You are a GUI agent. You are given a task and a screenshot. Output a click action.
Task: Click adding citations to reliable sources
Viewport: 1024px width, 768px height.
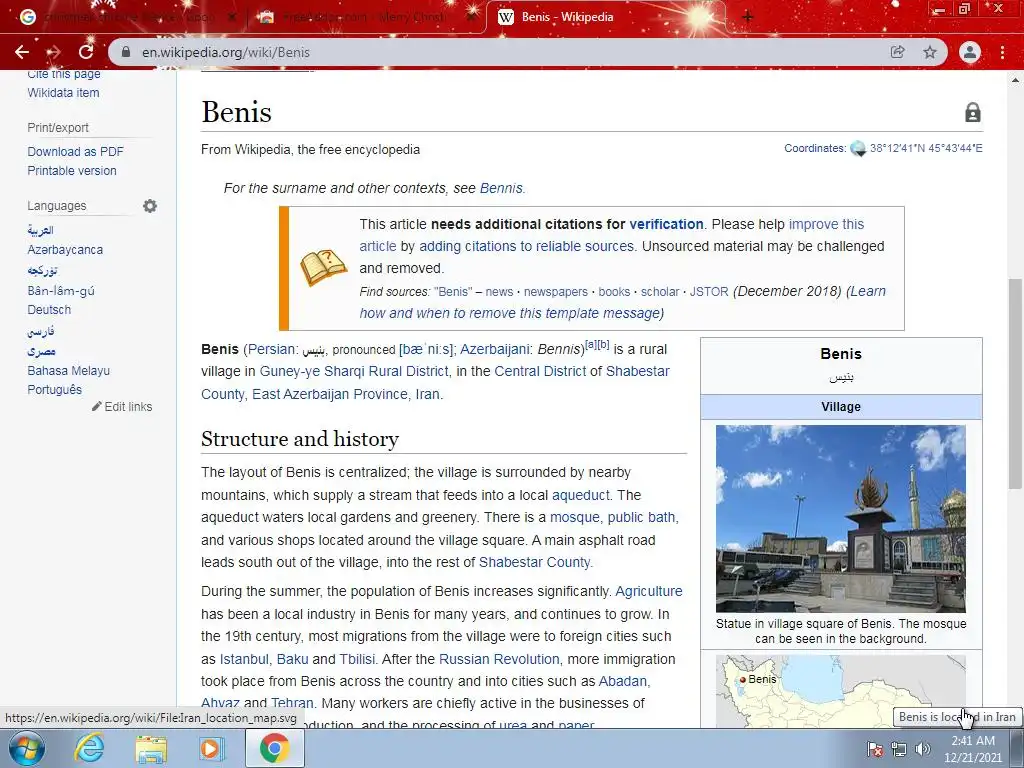coord(526,246)
